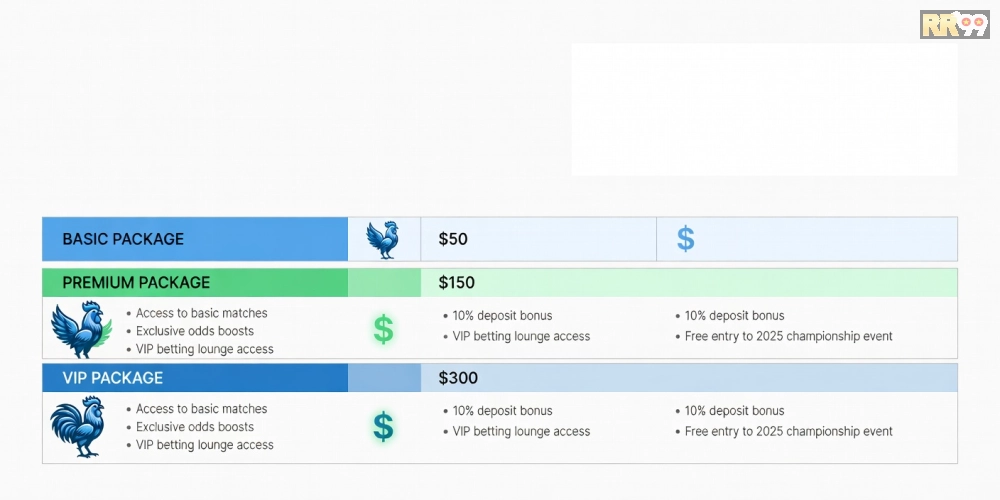Click the Premium Package rooster with green wings

81,329
